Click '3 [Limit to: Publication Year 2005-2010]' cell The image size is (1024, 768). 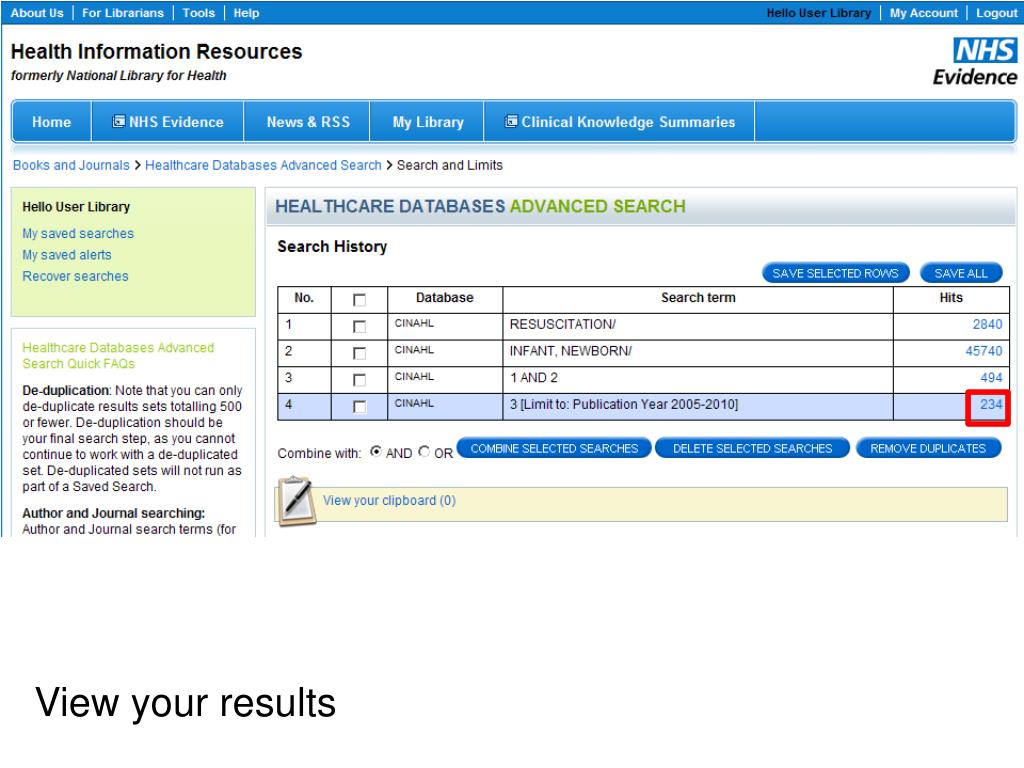point(697,407)
